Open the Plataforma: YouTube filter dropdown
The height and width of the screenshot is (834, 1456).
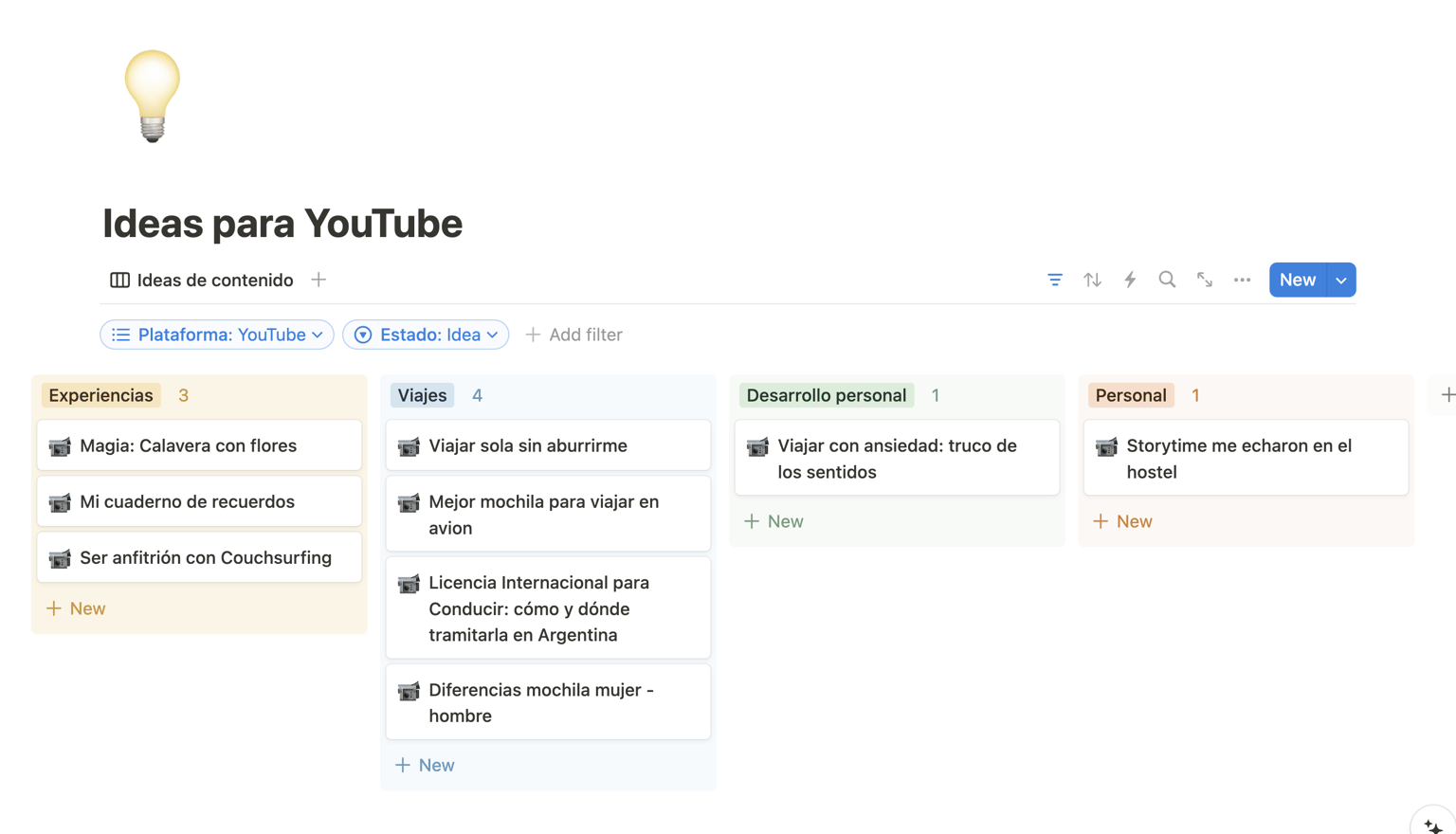coord(217,335)
